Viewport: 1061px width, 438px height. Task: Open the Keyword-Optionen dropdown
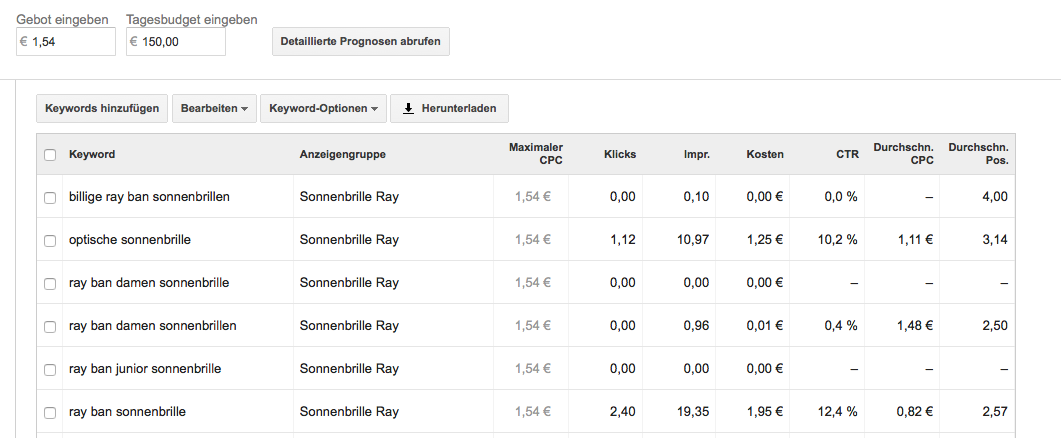click(x=323, y=108)
